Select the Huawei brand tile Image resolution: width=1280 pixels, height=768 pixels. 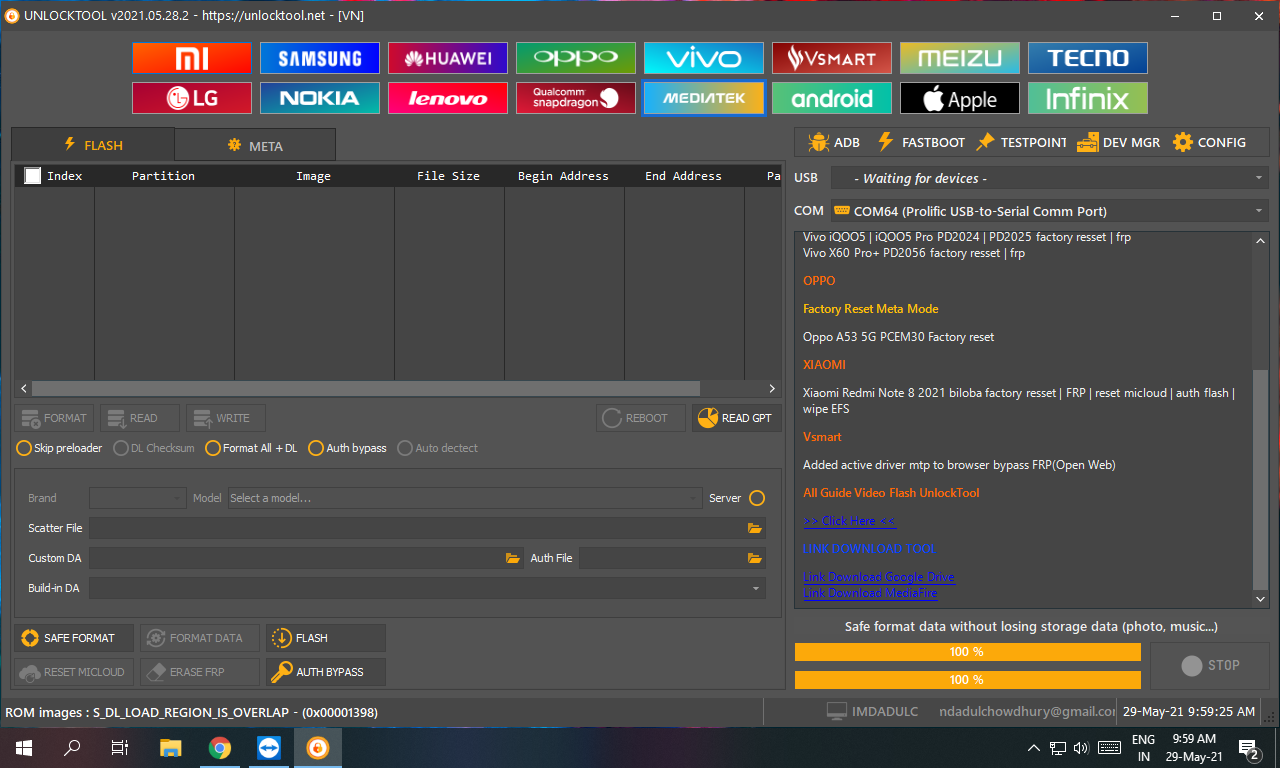point(448,58)
